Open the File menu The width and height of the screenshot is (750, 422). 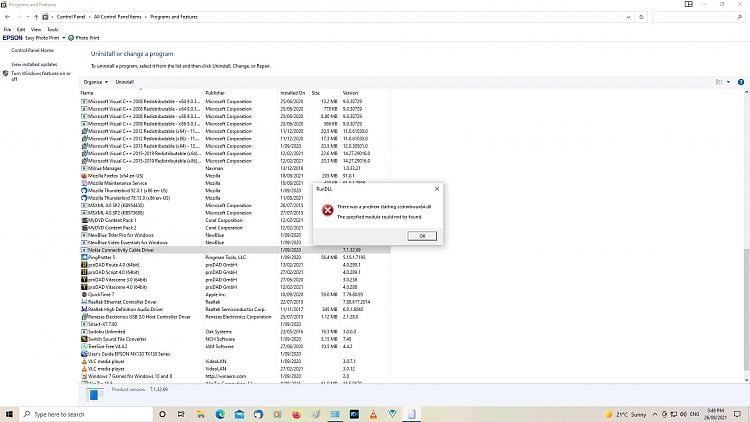(x=7, y=30)
